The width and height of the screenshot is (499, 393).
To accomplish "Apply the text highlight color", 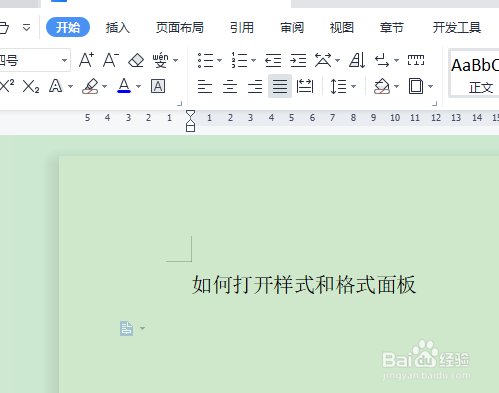I will [x=90, y=86].
